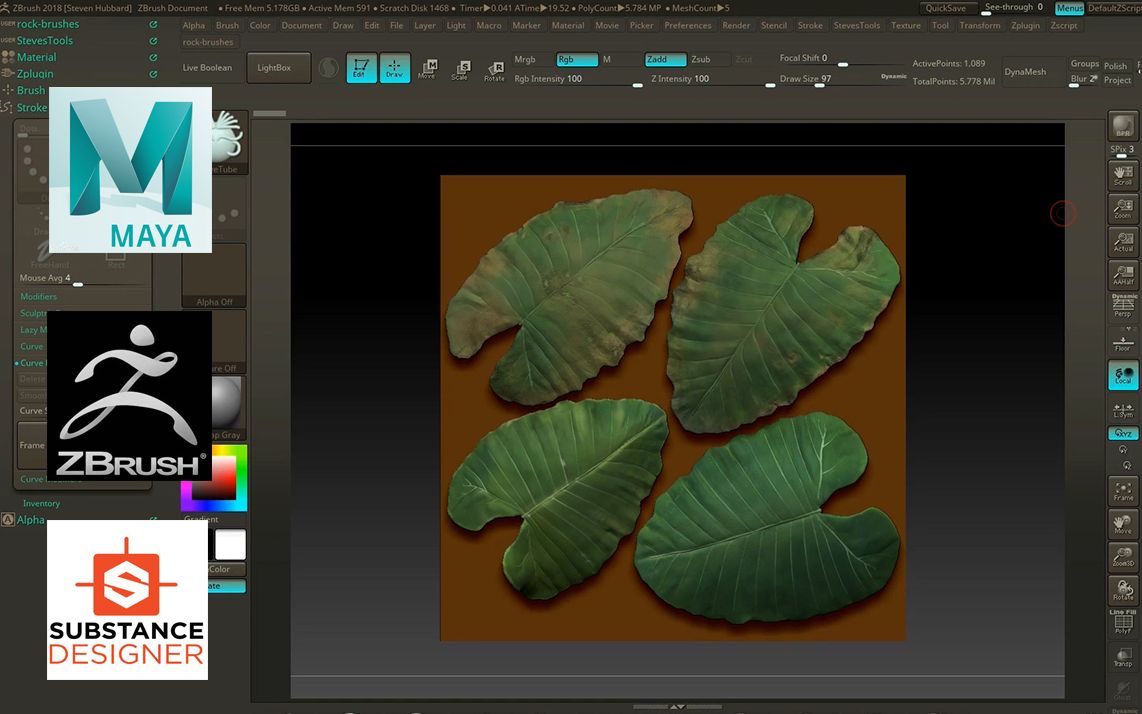
Task: Expand the Modifiers section under Stroke
Action: click(39, 297)
